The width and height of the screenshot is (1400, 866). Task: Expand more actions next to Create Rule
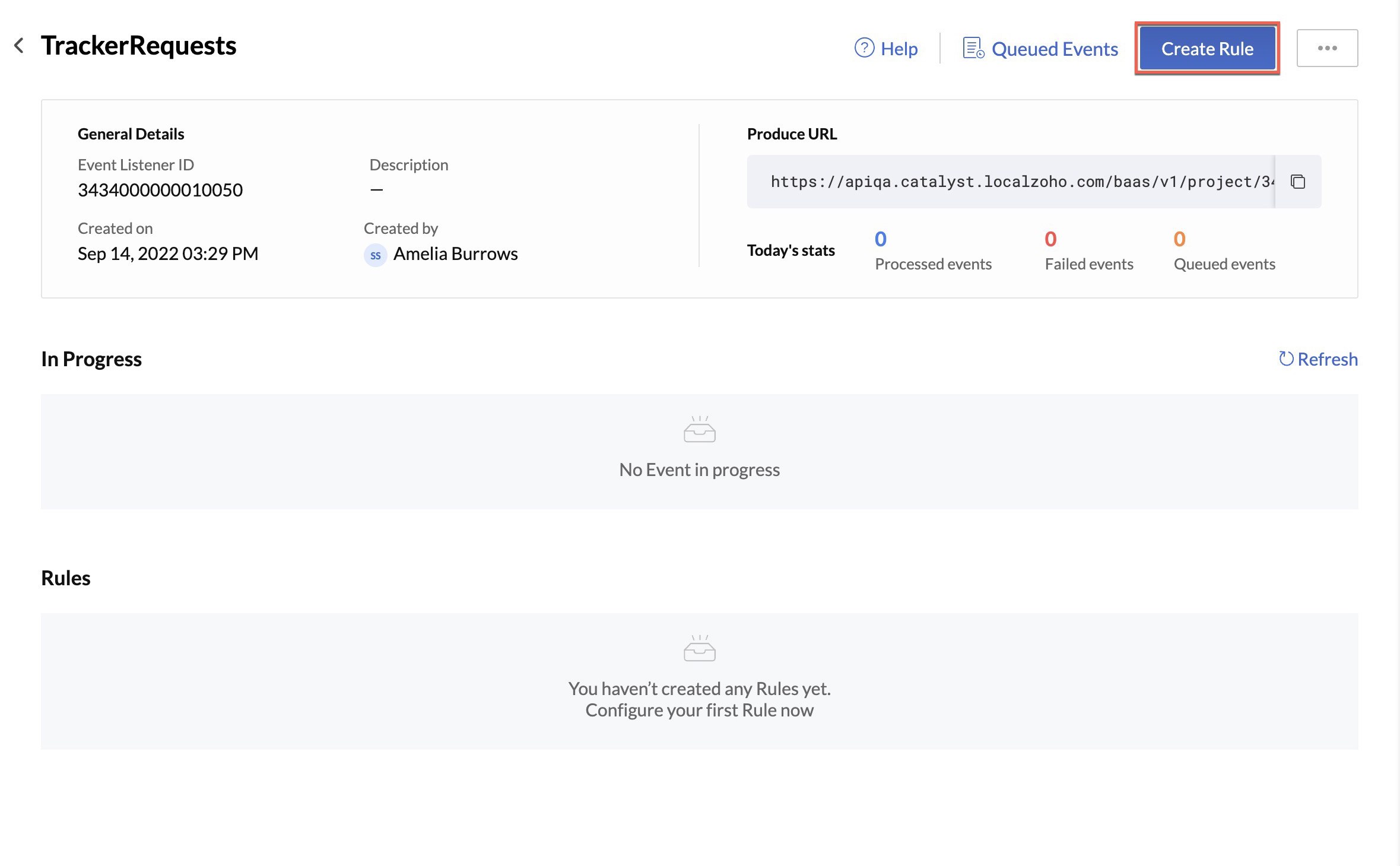[x=1327, y=47]
